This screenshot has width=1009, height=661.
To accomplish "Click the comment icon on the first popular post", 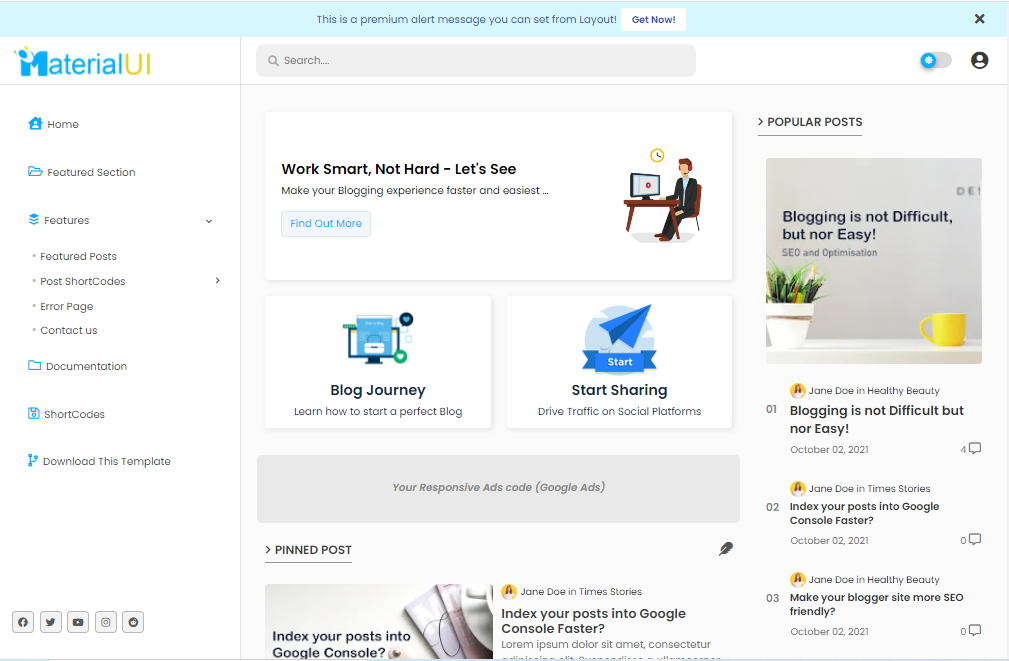I will coord(973,448).
